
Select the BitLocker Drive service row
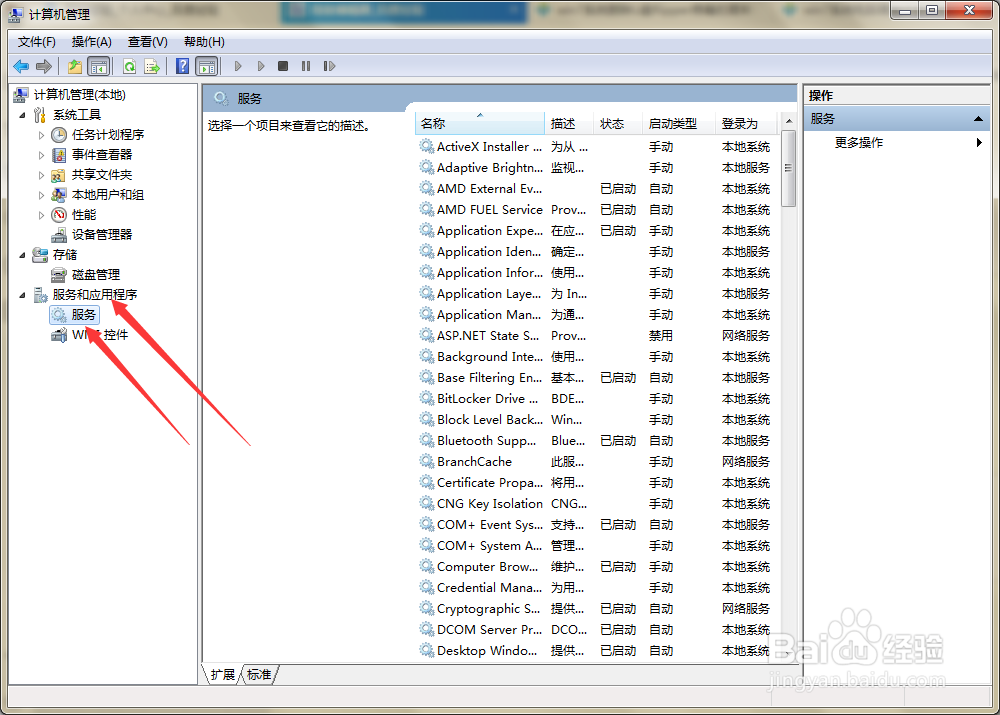(x=598, y=399)
